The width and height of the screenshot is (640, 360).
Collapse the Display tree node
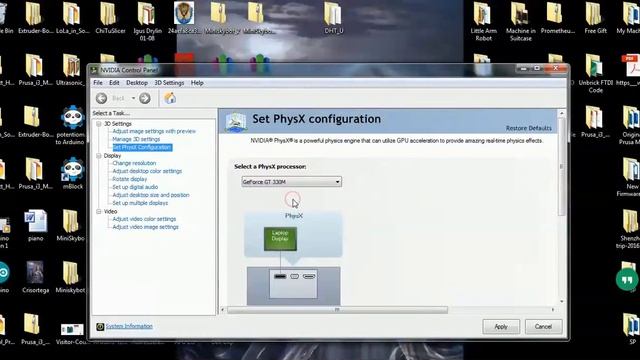99,156
